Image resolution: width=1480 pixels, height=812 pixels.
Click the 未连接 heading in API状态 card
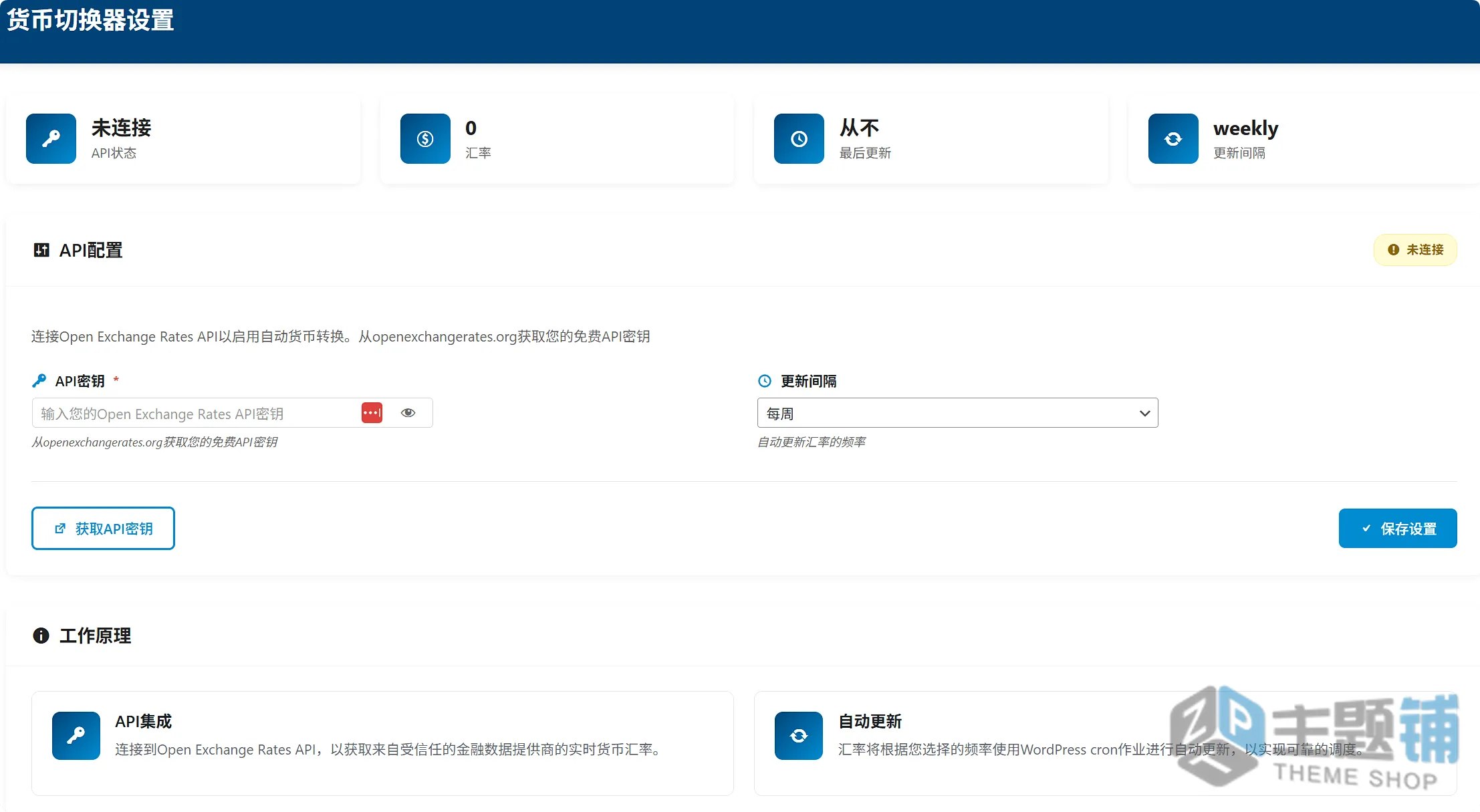point(121,128)
